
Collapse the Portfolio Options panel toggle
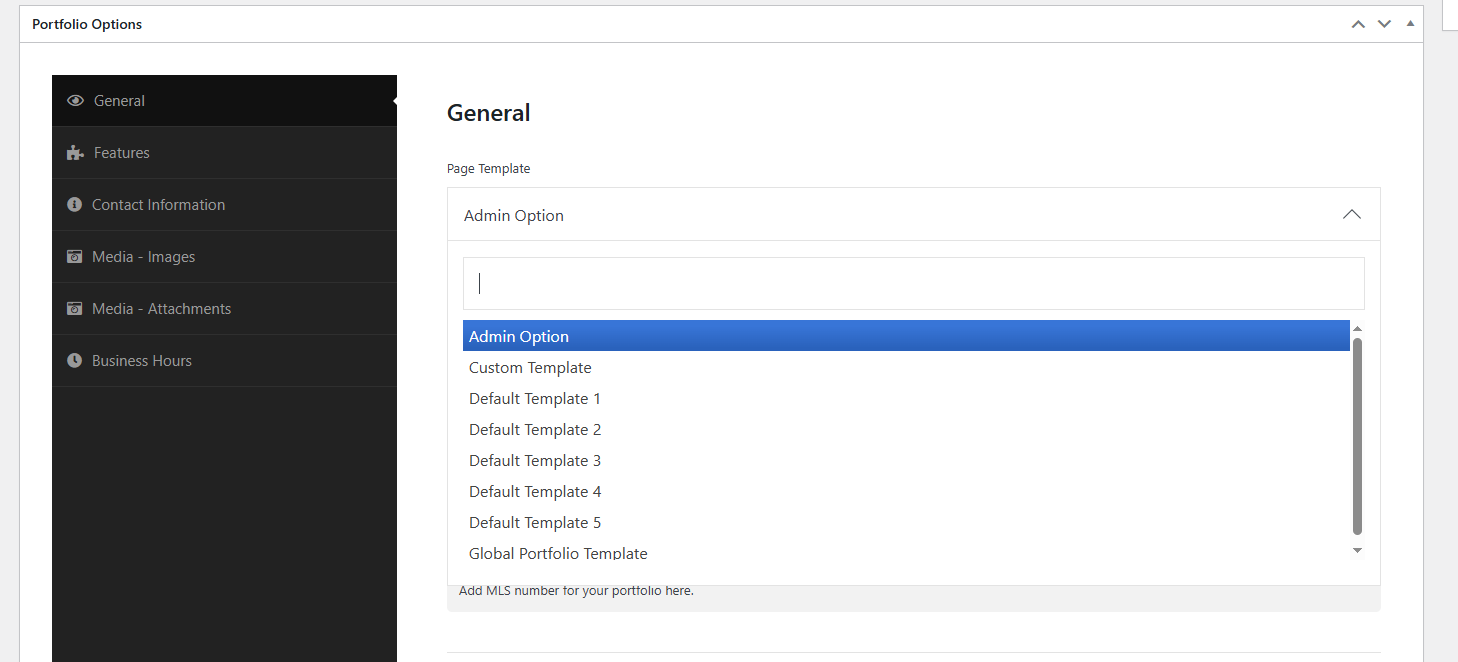tap(1410, 23)
